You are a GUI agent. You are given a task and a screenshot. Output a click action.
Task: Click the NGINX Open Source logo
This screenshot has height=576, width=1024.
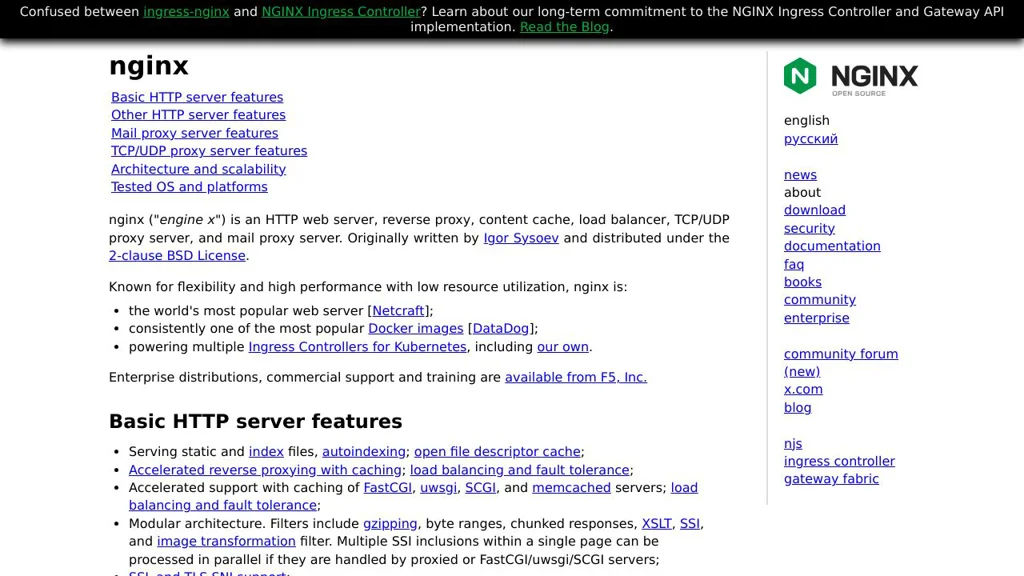click(850, 77)
